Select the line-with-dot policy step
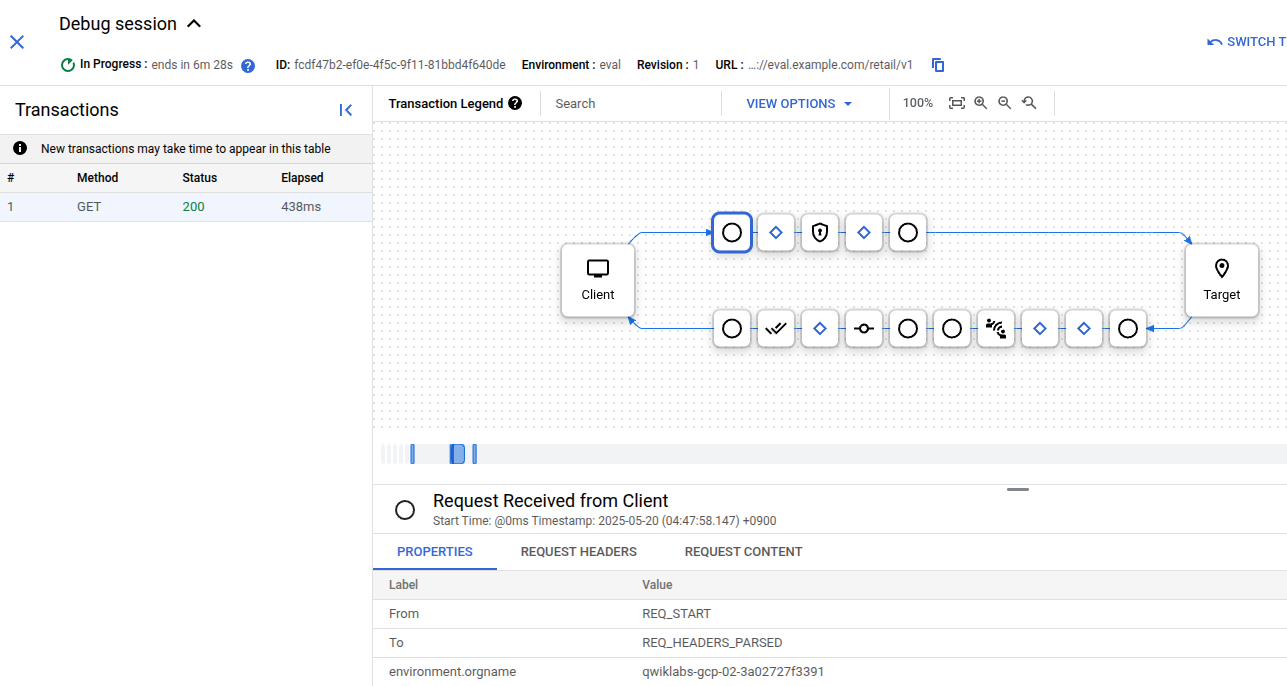This screenshot has height=686, width=1287. (x=864, y=328)
